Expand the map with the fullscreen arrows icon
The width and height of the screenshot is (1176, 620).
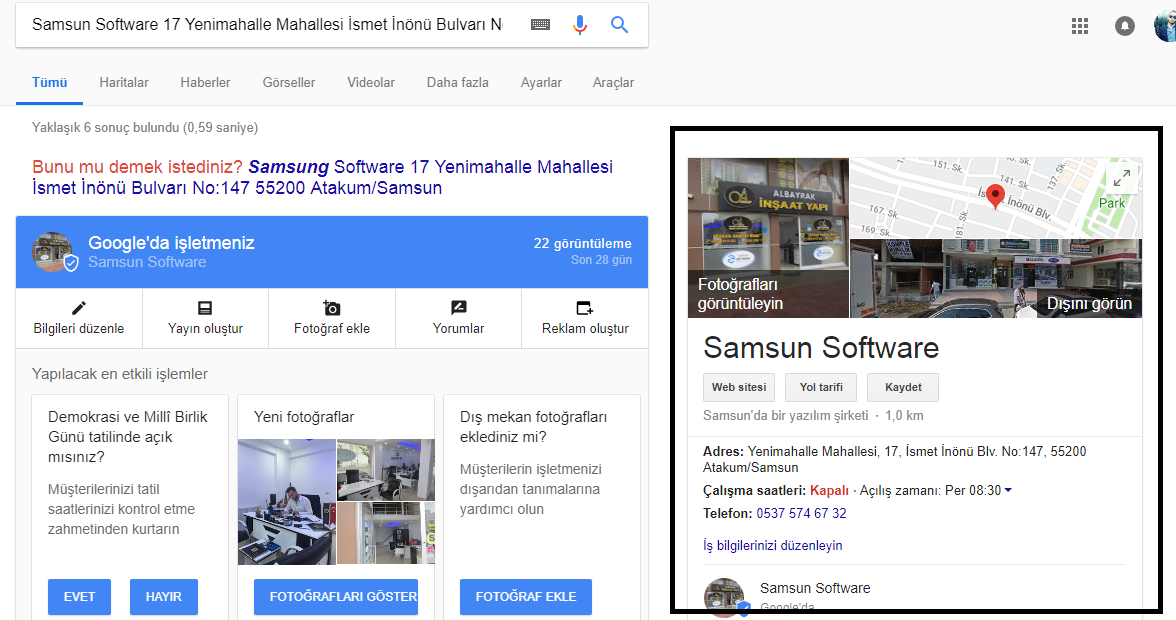(x=1122, y=178)
